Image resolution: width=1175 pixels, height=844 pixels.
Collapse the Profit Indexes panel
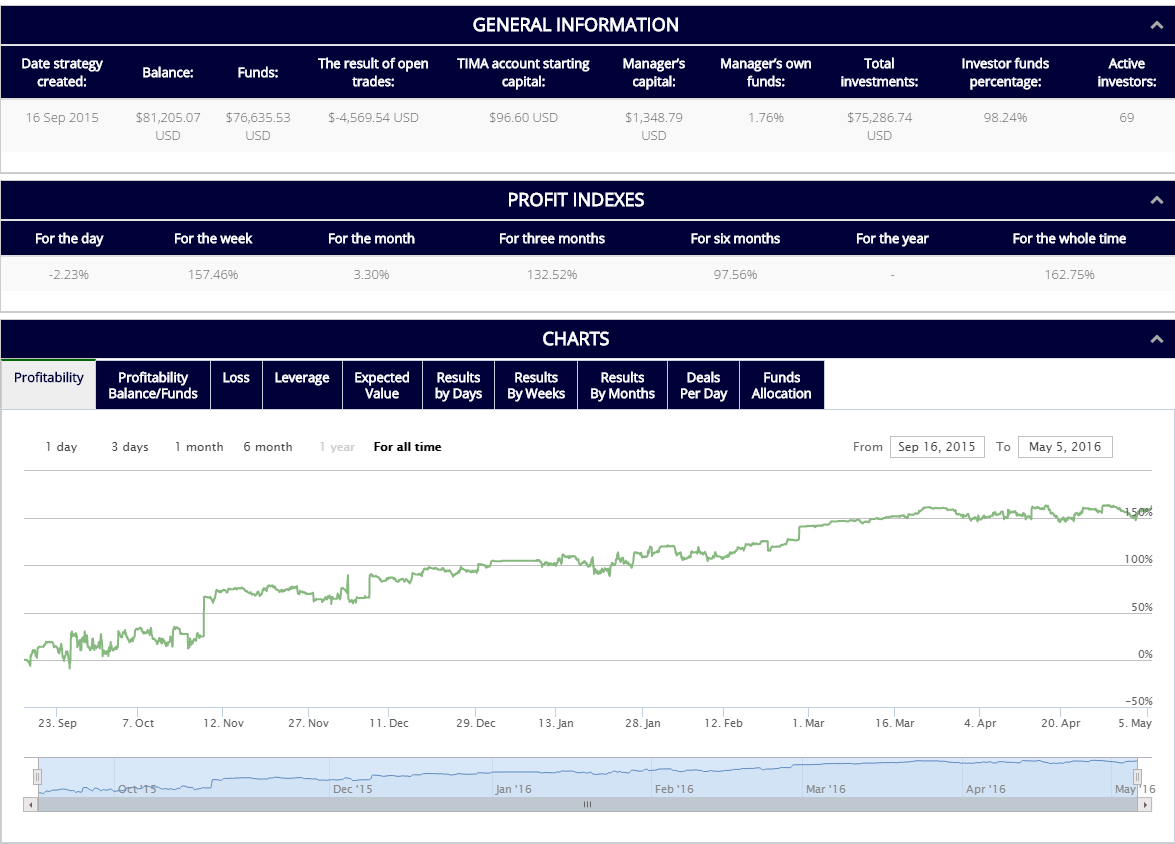coord(1156,200)
